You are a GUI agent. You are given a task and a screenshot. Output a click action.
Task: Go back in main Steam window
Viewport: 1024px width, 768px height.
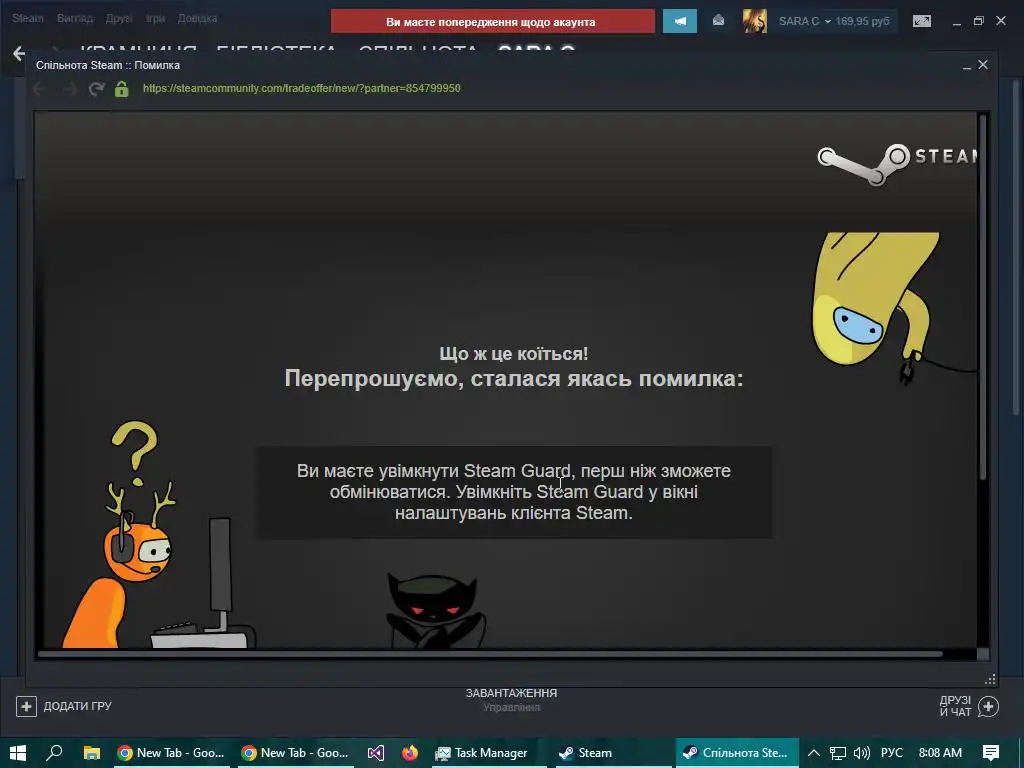coord(19,54)
